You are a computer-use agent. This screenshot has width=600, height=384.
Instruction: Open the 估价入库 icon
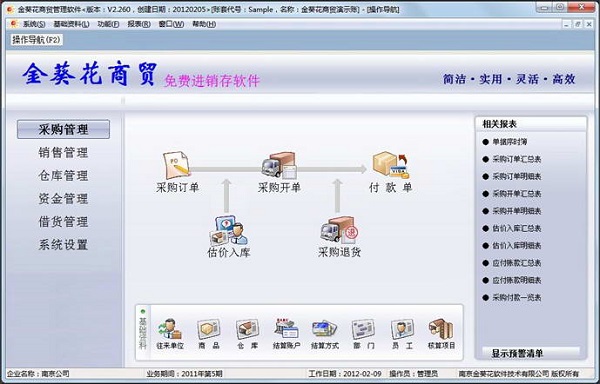pos(228,231)
